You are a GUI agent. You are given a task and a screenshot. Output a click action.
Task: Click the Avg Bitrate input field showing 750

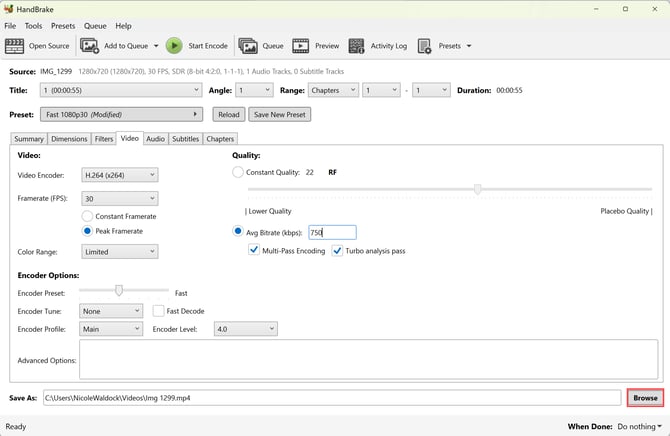pyautogui.click(x=332, y=232)
